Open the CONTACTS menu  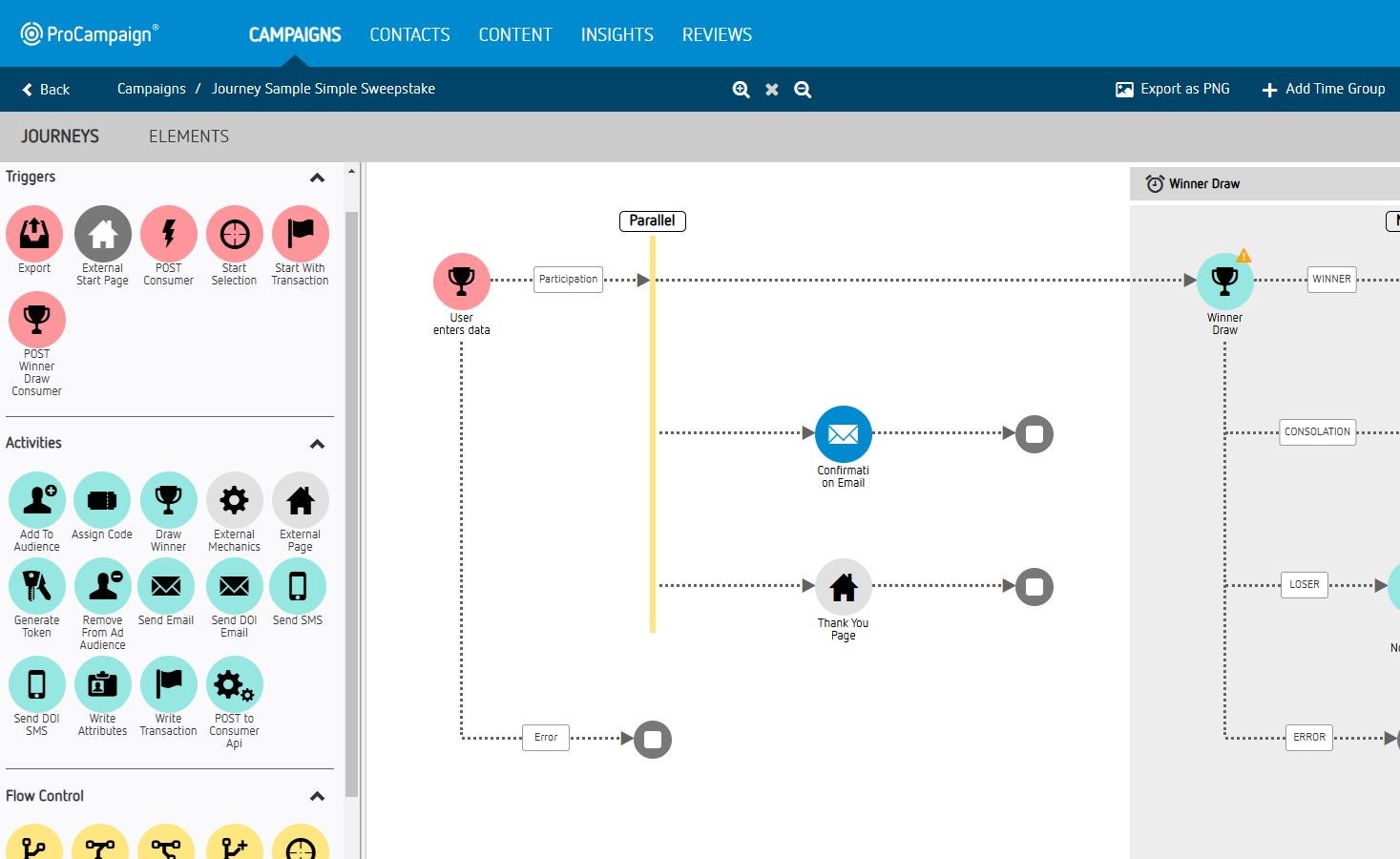pyautogui.click(x=409, y=34)
